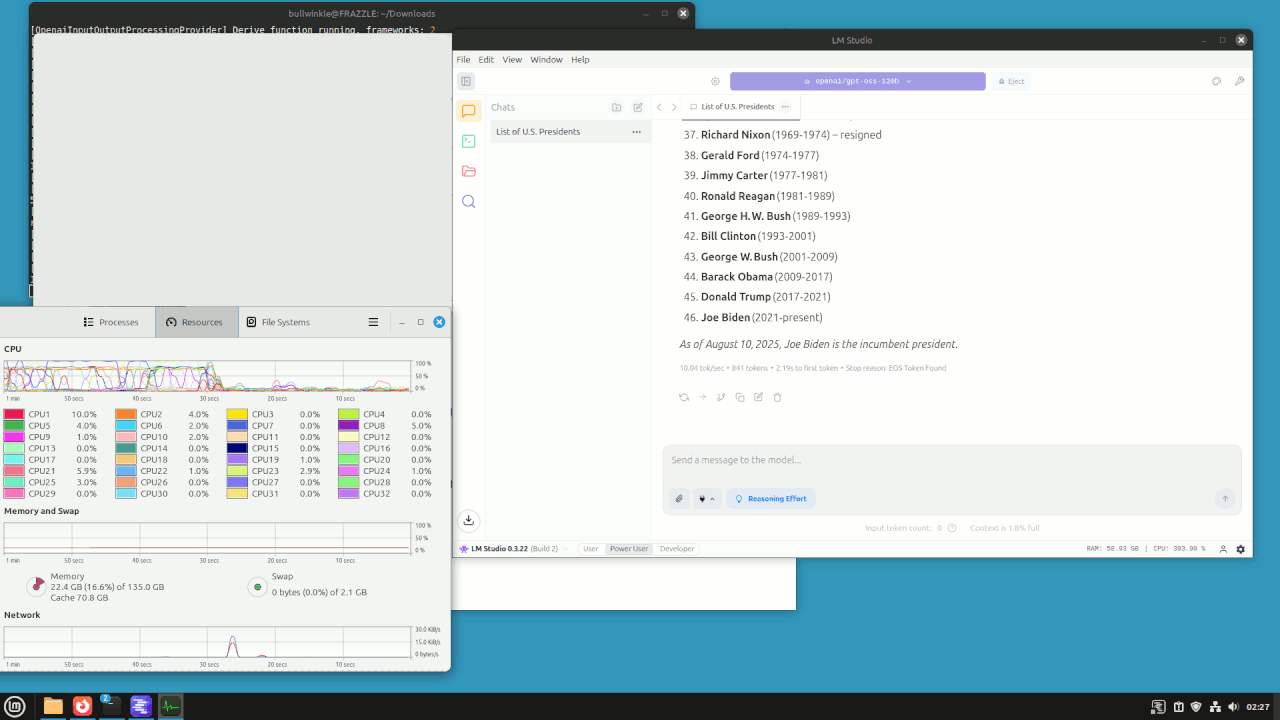1280x720 pixels.
Task: Delete the assistant message
Action: pyautogui.click(x=777, y=397)
